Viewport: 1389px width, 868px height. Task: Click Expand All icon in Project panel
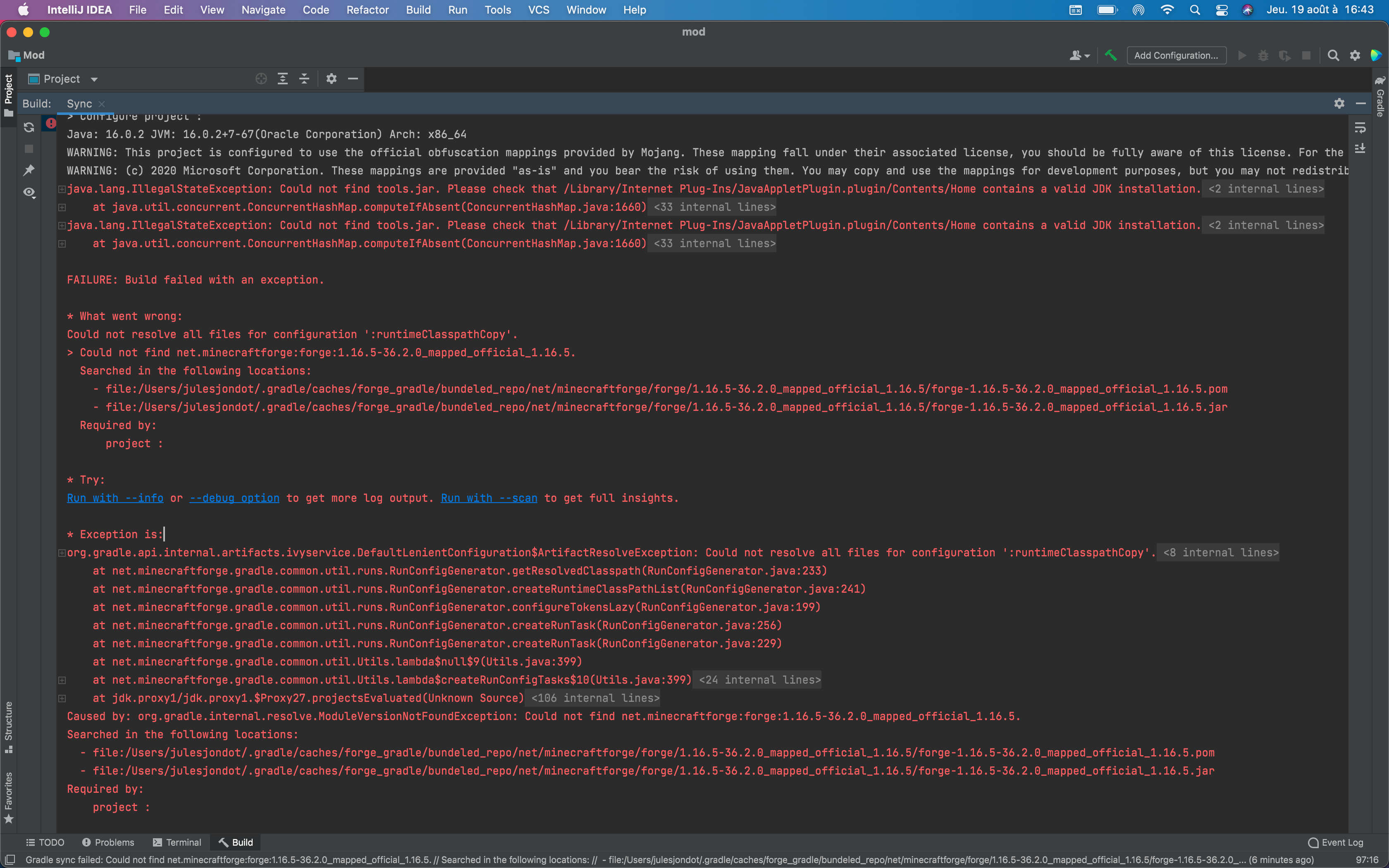[x=282, y=79]
